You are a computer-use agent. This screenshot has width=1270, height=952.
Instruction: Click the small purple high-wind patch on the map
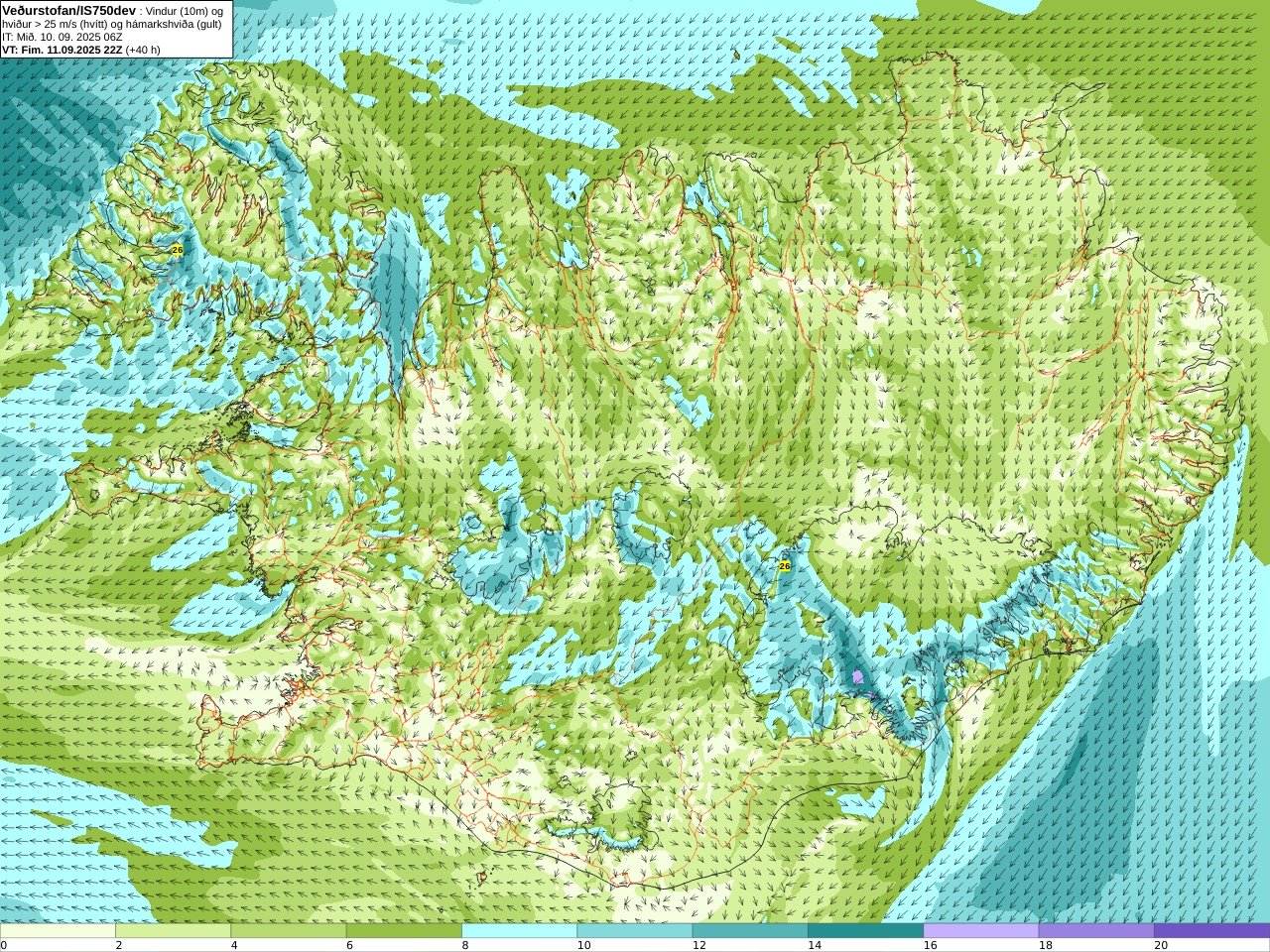(x=858, y=677)
